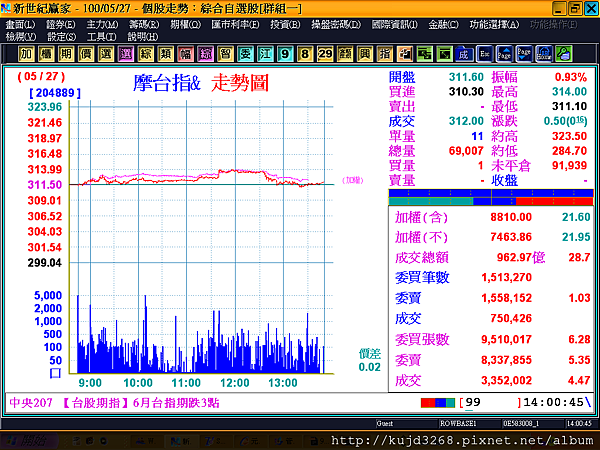The height and width of the screenshot is (450, 600).
Task: Click the 加權(含) index row value 8810.00
Action: (x=511, y=217)
